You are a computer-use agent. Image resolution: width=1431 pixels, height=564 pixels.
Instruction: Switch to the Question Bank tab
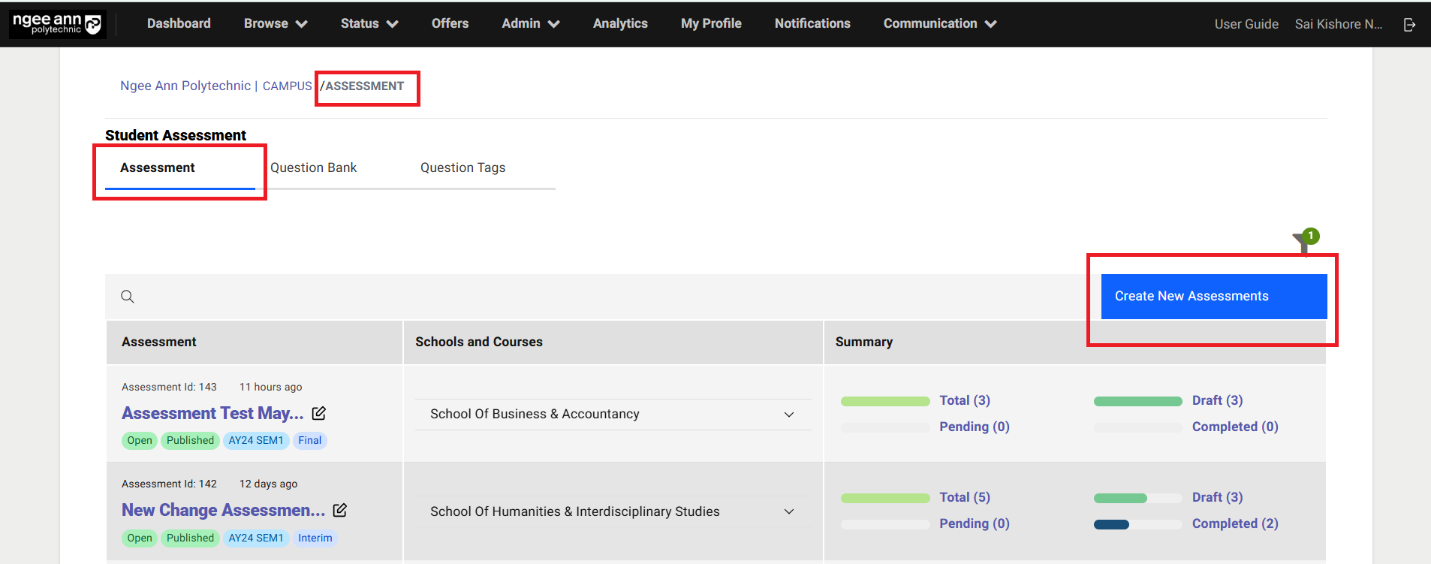pos(313,168)
